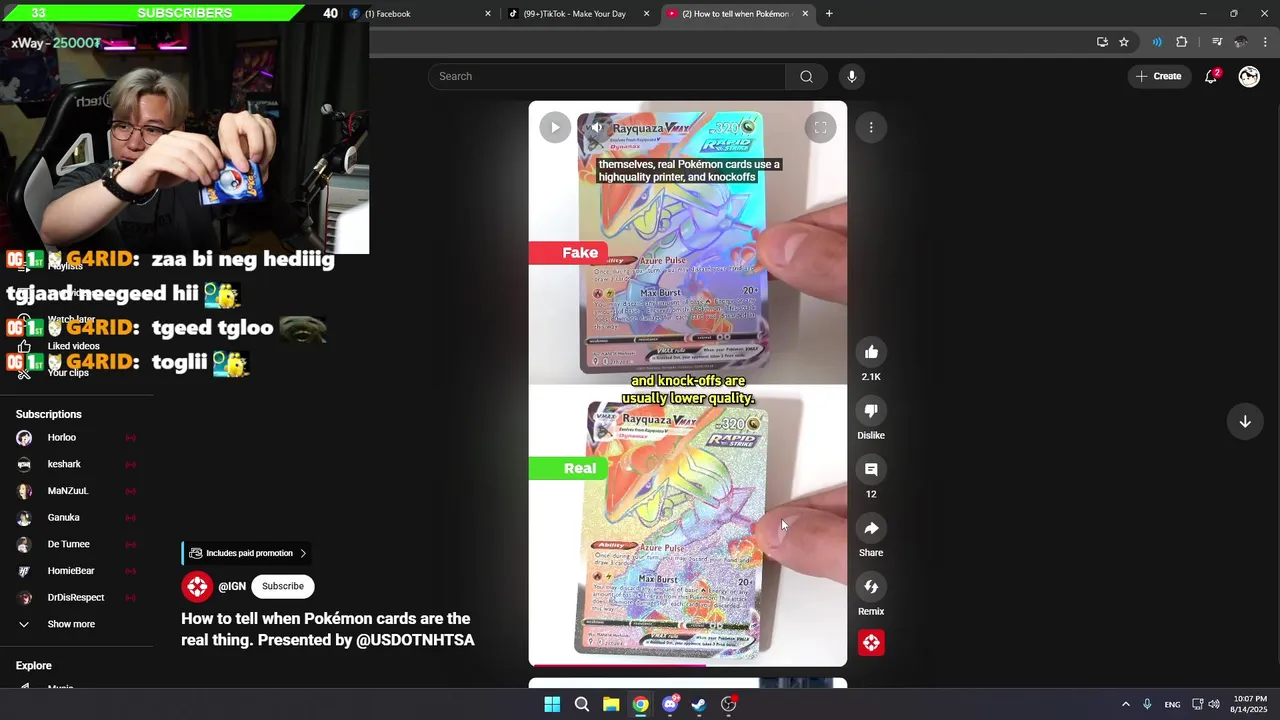
Task: Open Chrome three-dot menu
Action: click(1266, 42)
